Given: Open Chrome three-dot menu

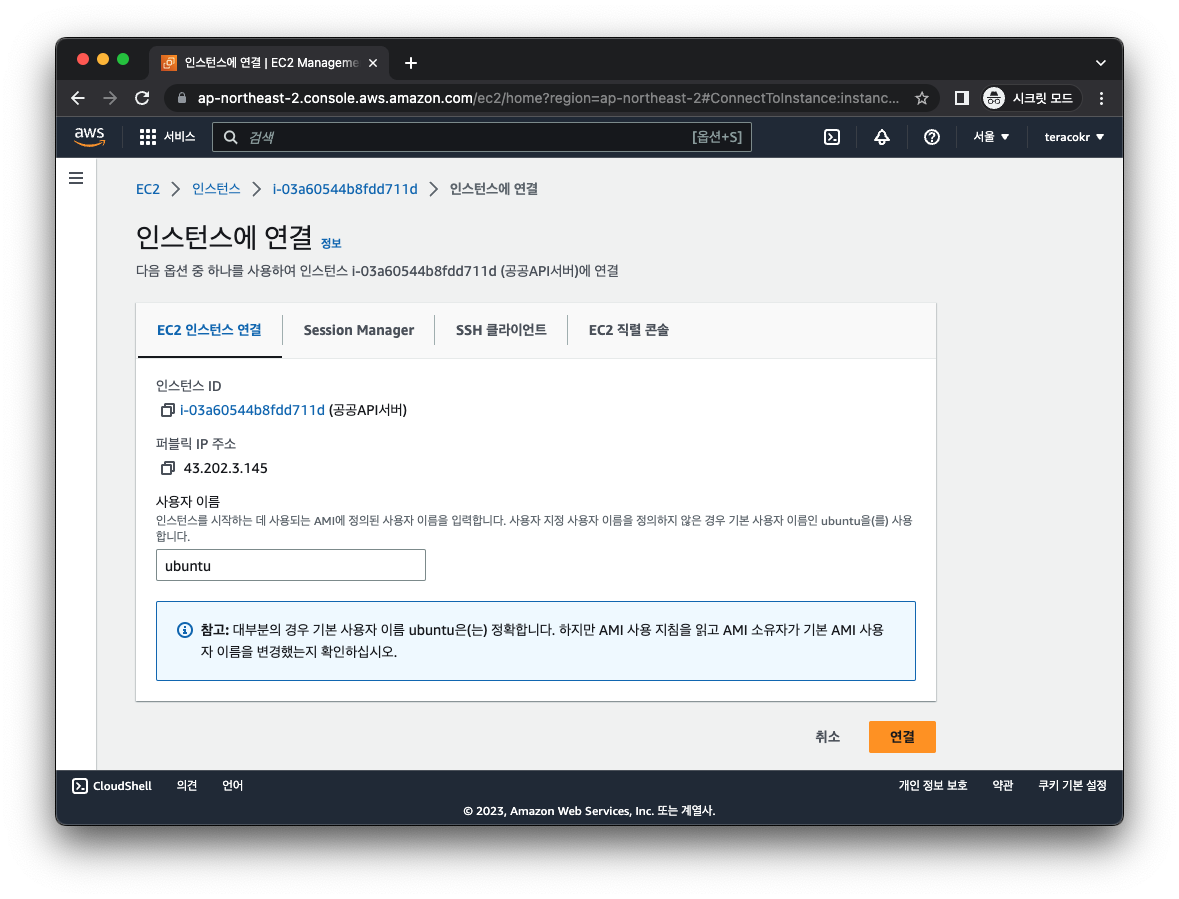Looking at the screenshot, I should [1101, 98].
